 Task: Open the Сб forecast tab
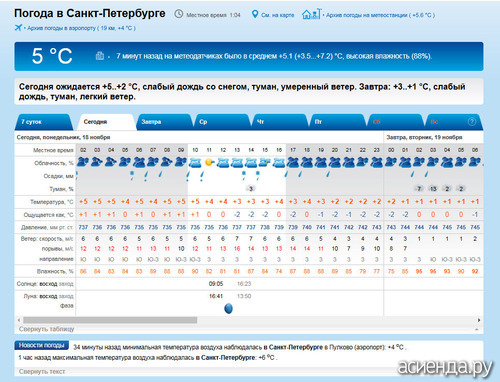pyautogui.click(x=395, y=122)
